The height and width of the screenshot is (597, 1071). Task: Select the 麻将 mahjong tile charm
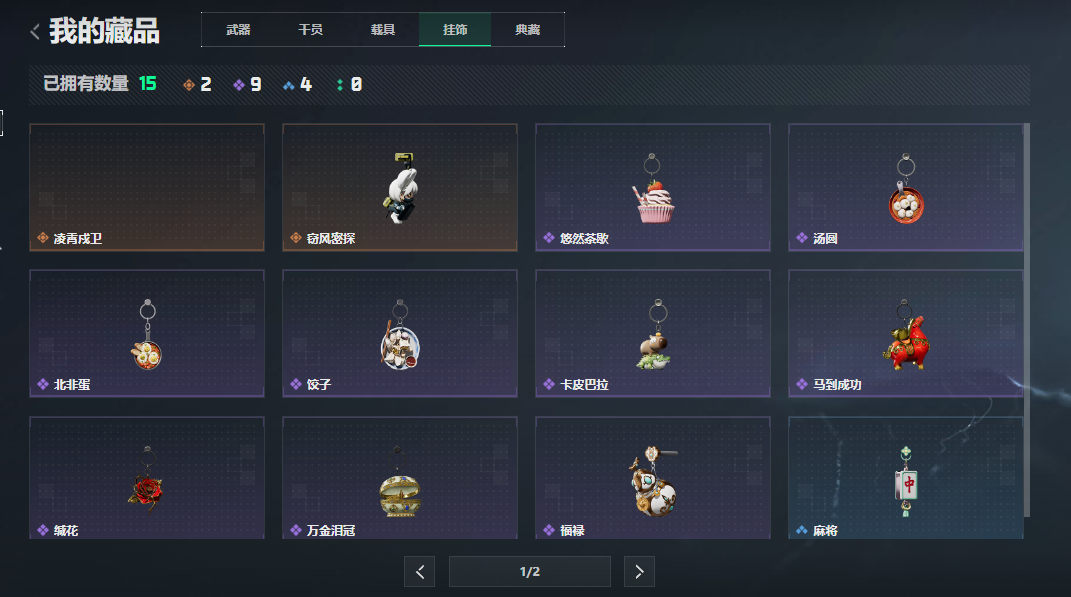[x=906, y=478]
